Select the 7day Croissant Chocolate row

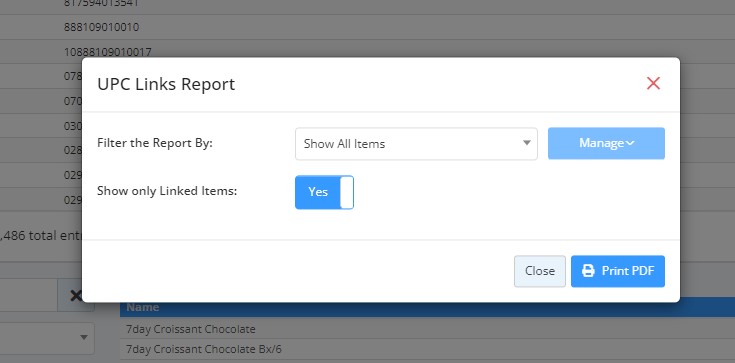click(x=427, y=329)
